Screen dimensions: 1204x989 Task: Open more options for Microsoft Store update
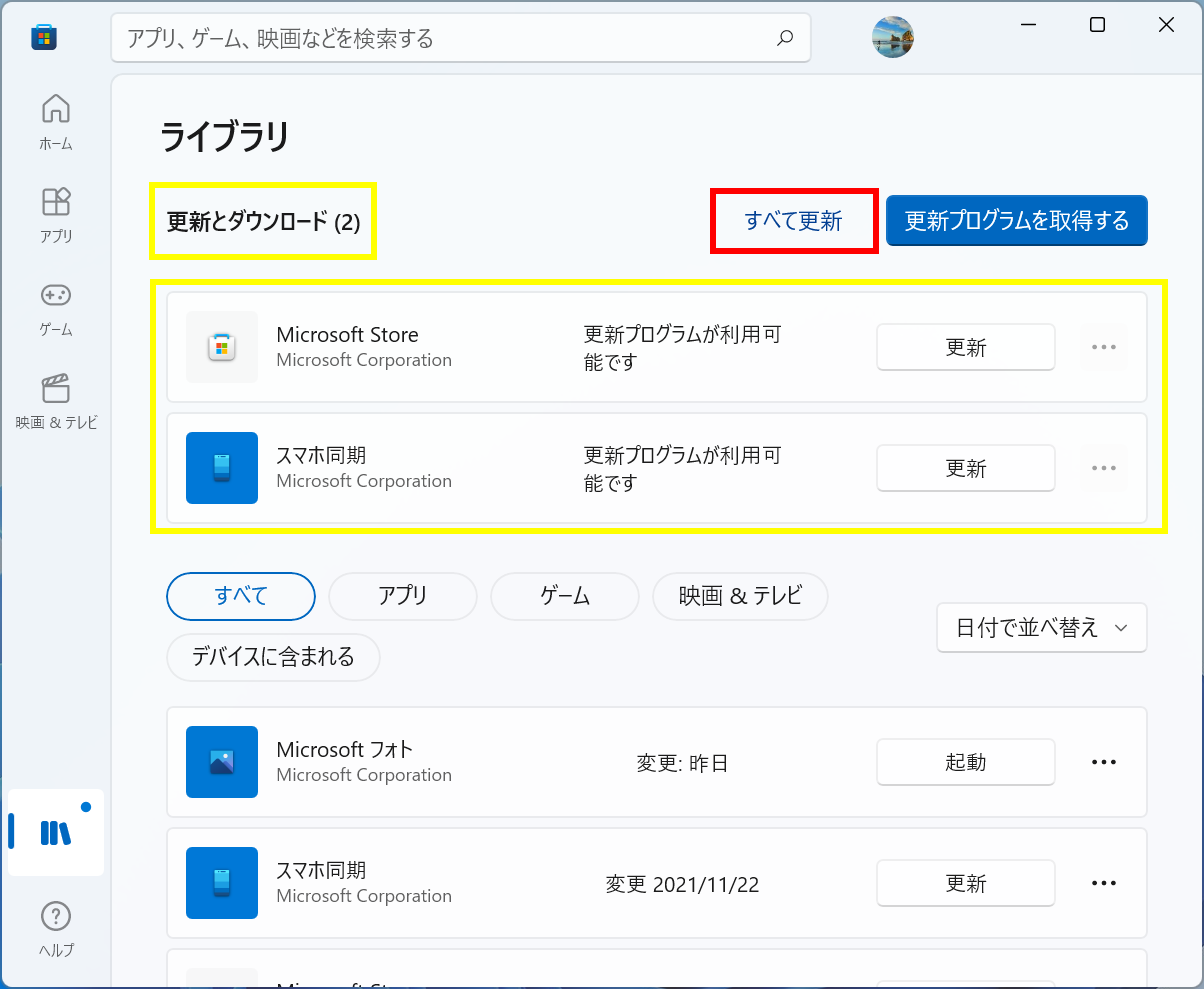[x=1104, y=347]
